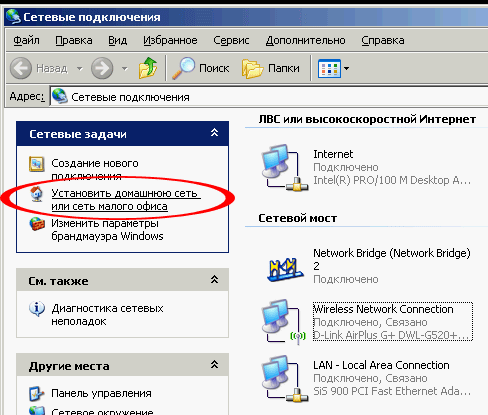Select Wireless Network Connection label

383,309
